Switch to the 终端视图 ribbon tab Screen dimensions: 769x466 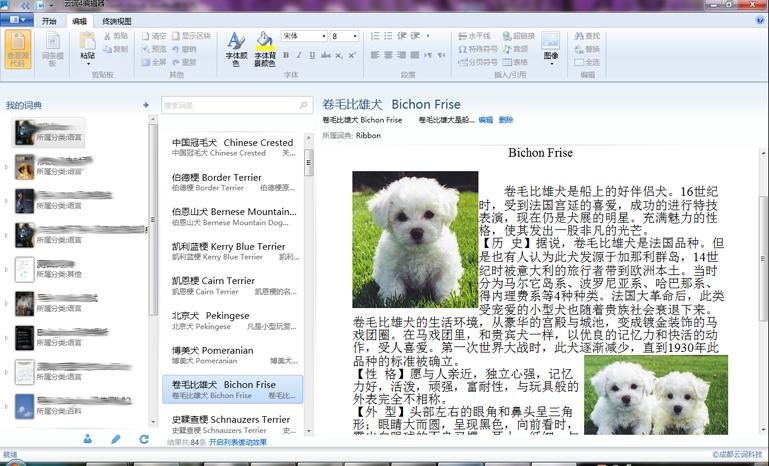[x=117, y=20]
